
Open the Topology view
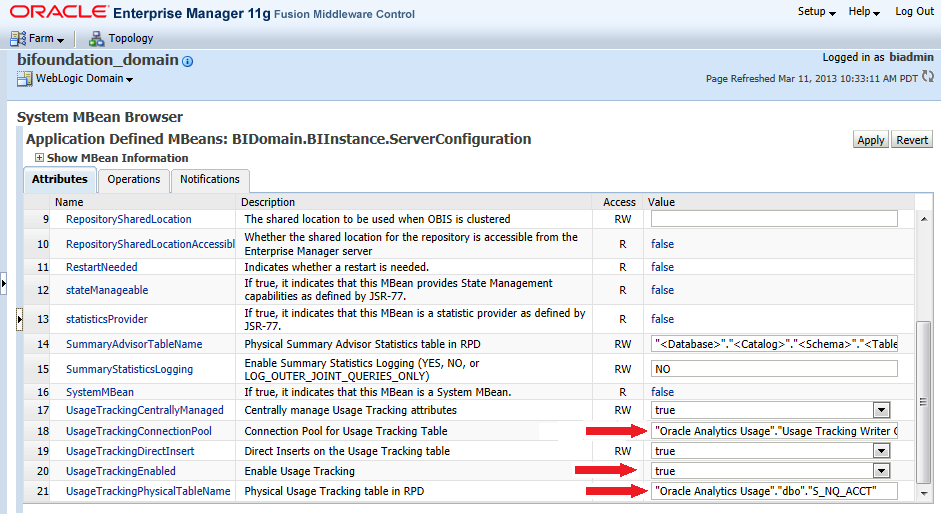131,38
